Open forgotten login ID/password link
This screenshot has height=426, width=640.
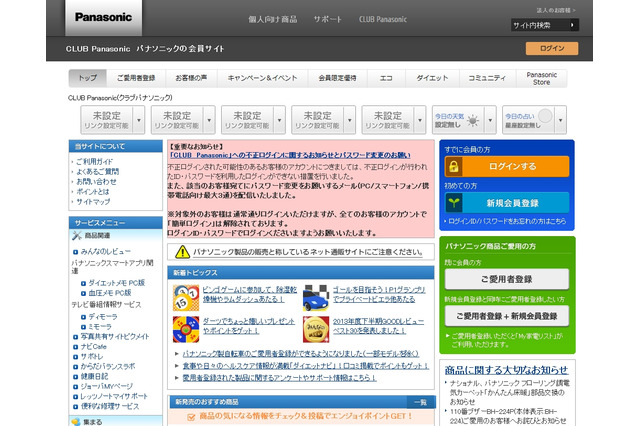[x=507, y=221]
